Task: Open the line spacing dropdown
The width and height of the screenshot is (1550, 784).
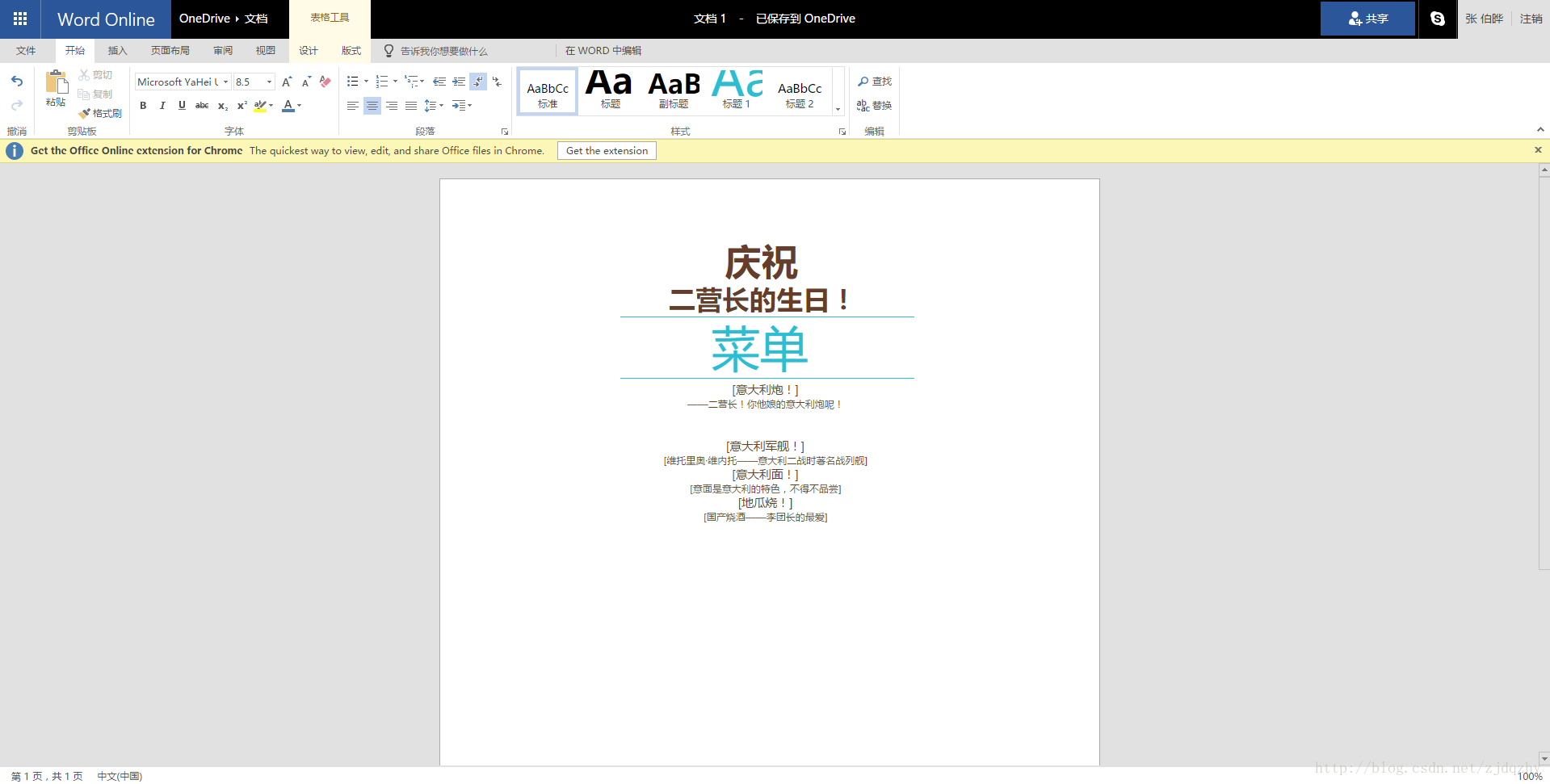Action: pos(434,106)
